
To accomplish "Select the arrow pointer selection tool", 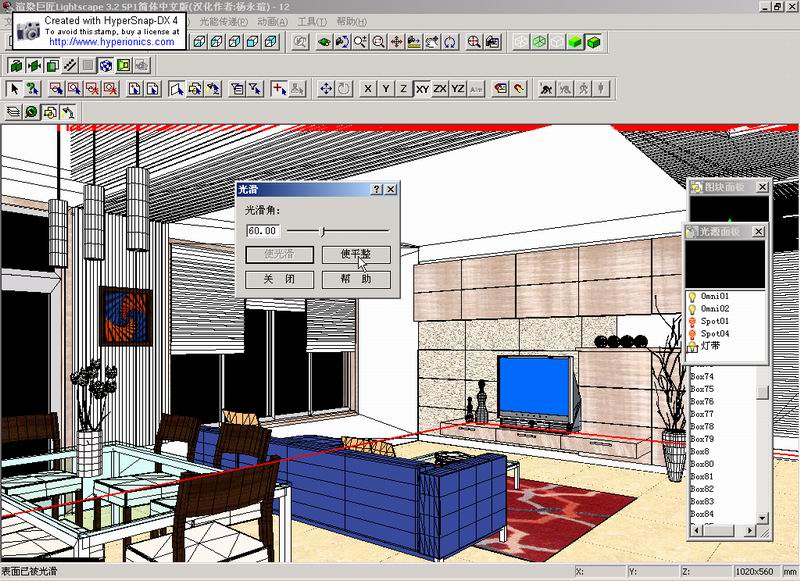I will coord(14,89).
